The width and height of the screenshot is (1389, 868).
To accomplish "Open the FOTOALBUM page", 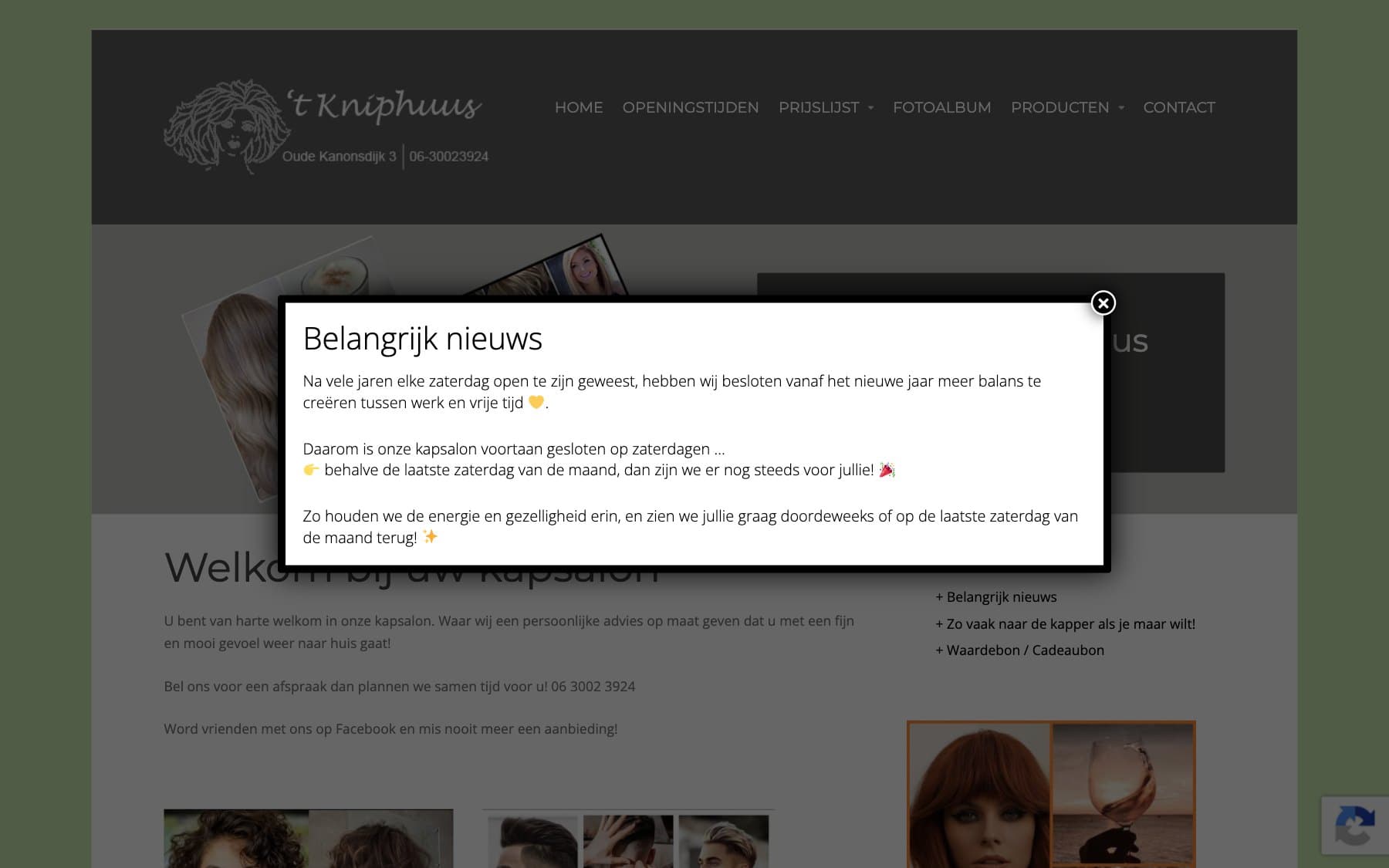I will pos(941,107).
